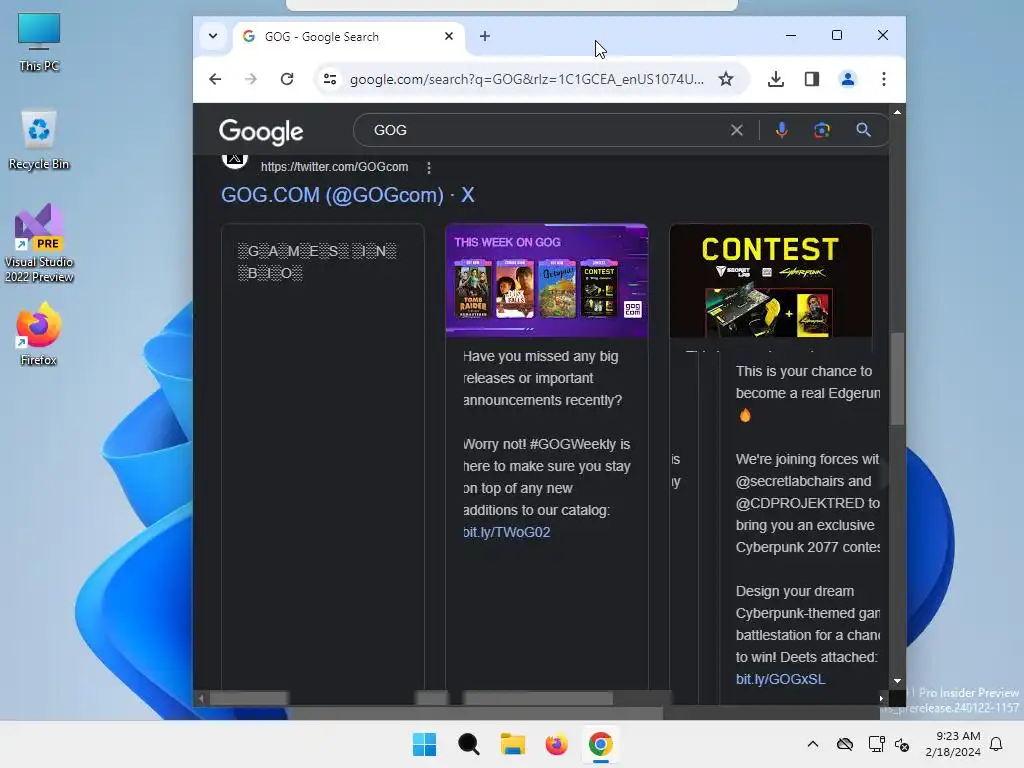Submit search with magnifier icon
This screenshot has width=1024, height=768.
[863, 130]
